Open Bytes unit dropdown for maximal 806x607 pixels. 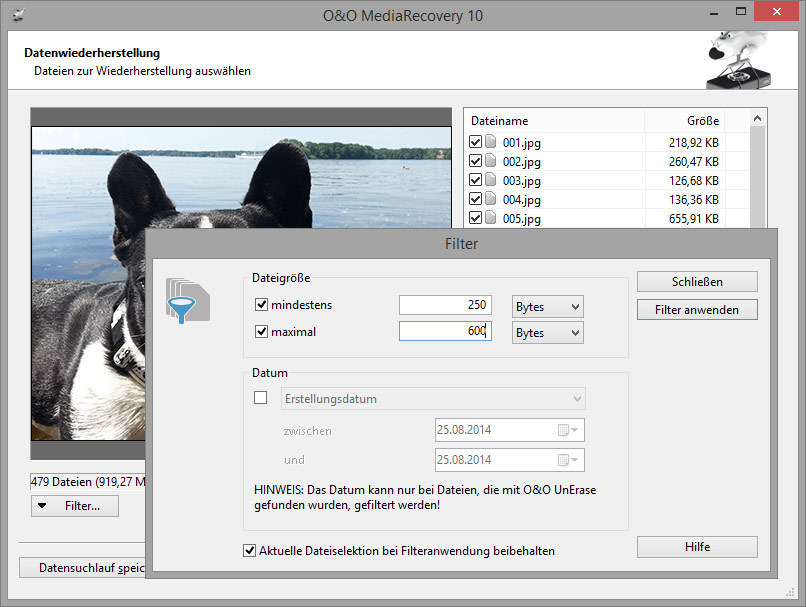547,333
